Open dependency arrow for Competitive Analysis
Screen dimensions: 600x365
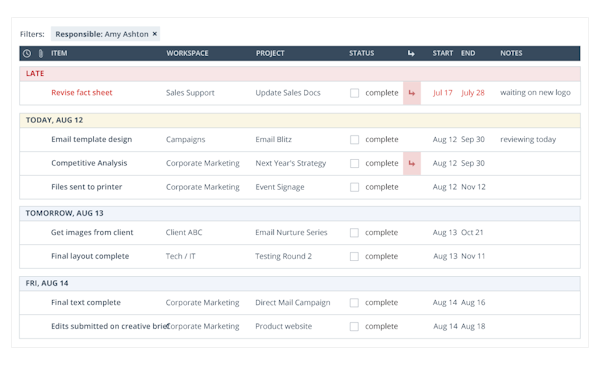click(x=412, y=163)
